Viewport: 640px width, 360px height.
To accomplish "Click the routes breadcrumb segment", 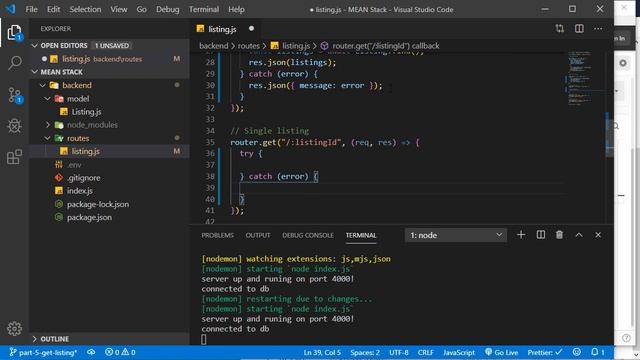I will 248,46.
